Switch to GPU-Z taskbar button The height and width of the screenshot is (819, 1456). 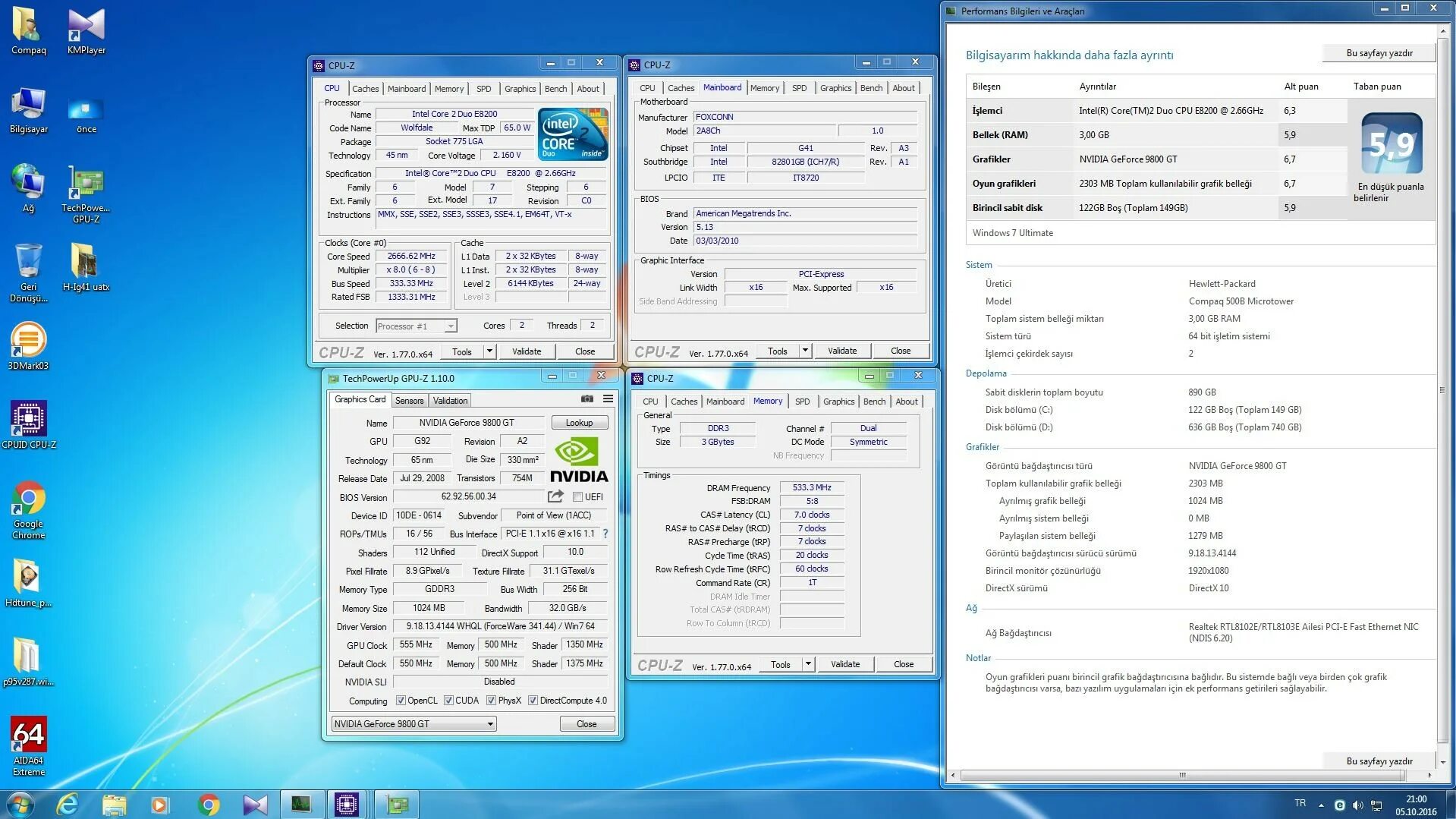[396, 804]
